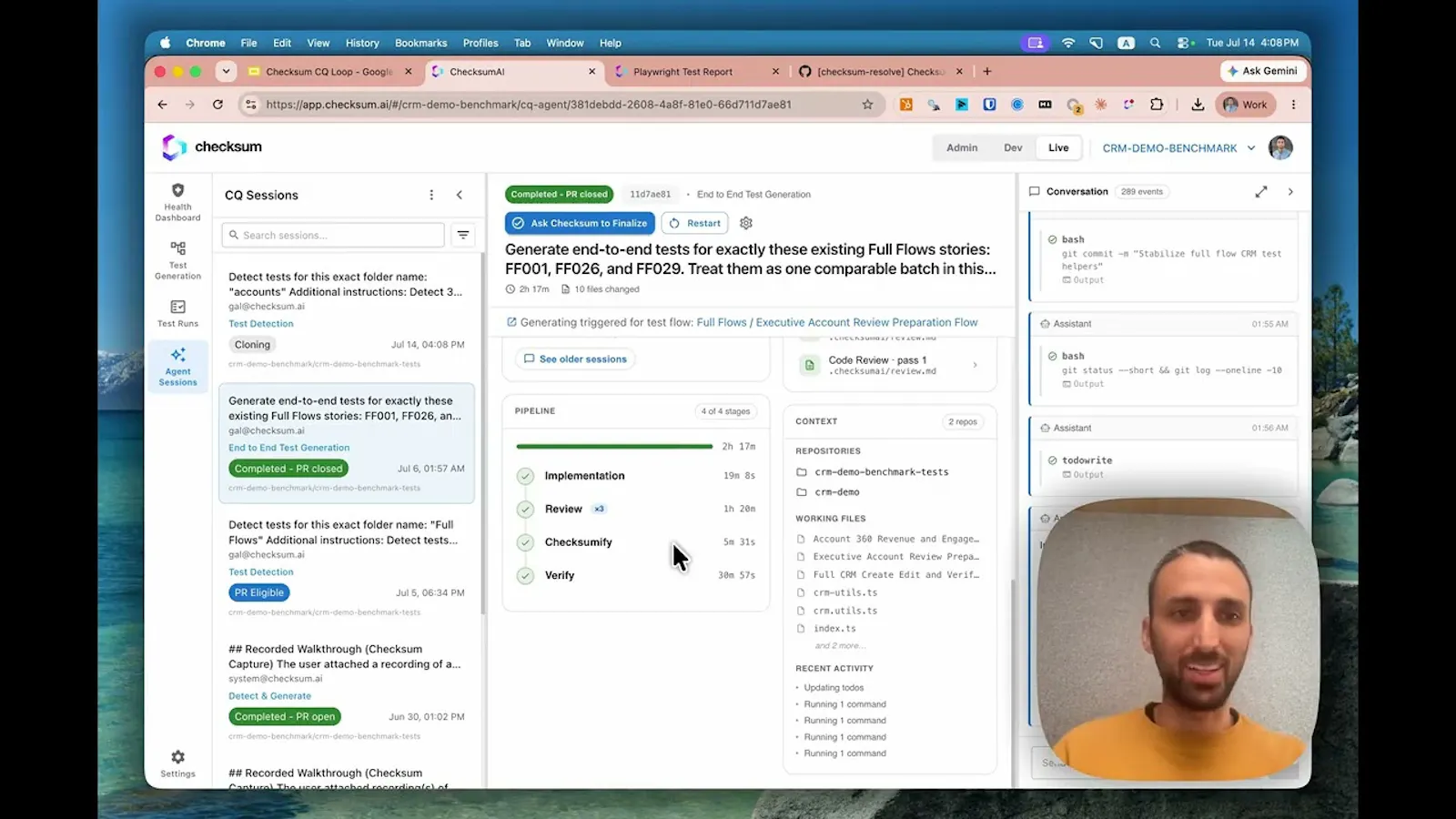Open the tab search dropdown
Screen dimensions: 1456x819
tap(226, 71)
